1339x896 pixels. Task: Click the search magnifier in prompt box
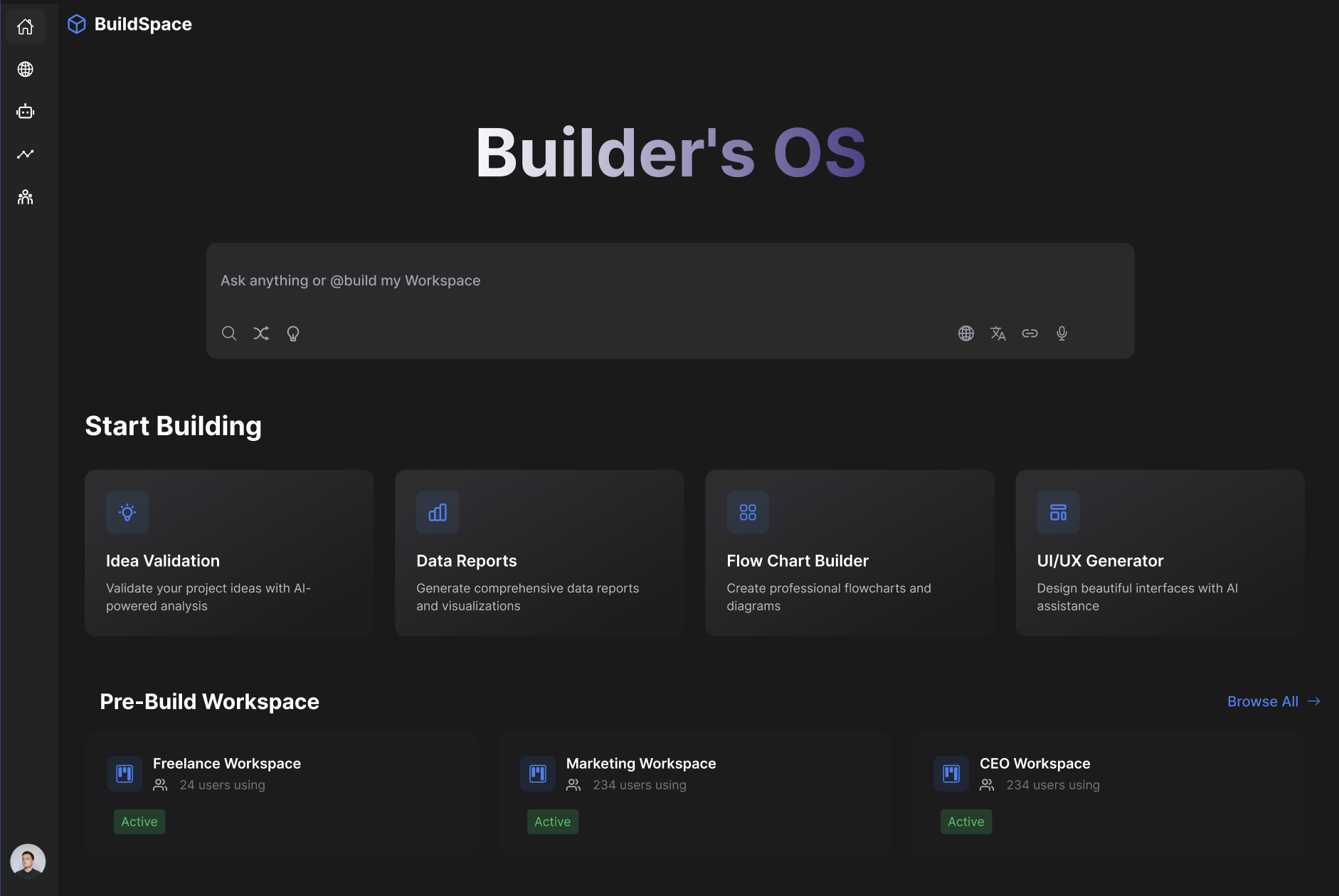(x=229, y=333)
